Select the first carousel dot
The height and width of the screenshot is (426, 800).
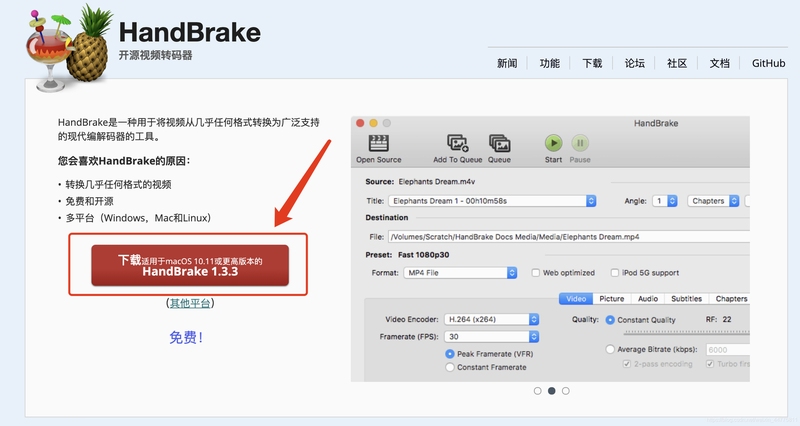pos(537,391)
